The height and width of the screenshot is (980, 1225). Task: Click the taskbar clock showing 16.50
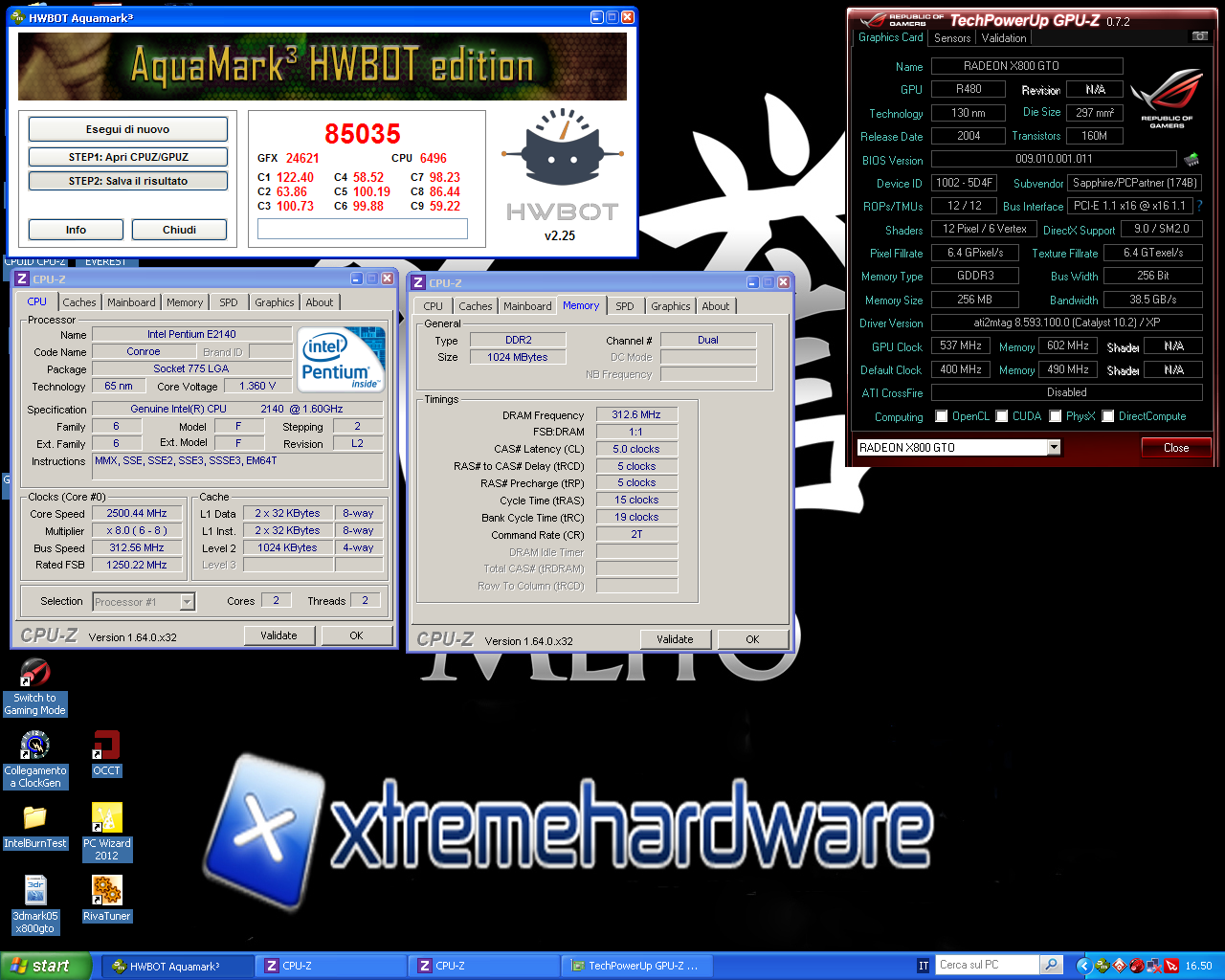pos(1198,966)
